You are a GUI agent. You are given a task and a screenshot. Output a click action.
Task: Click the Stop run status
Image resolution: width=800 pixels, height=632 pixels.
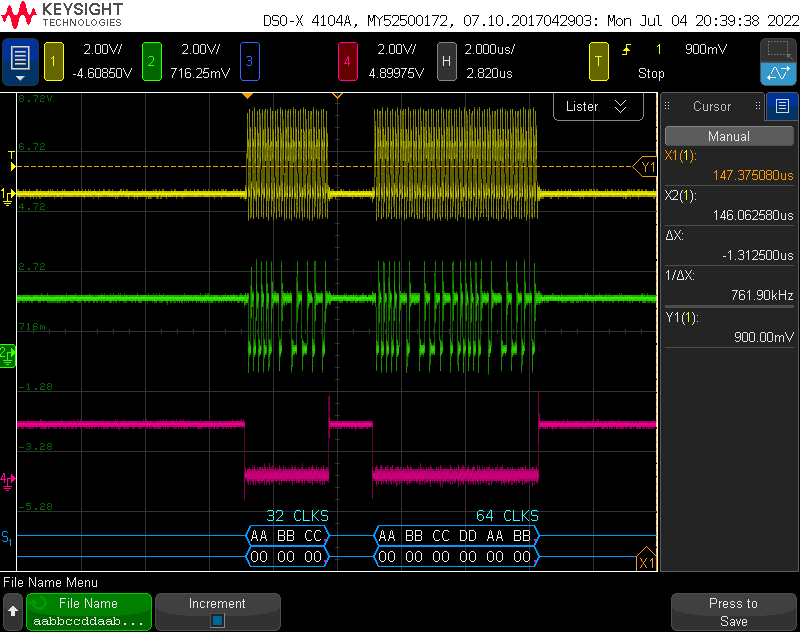pos(651,73)
